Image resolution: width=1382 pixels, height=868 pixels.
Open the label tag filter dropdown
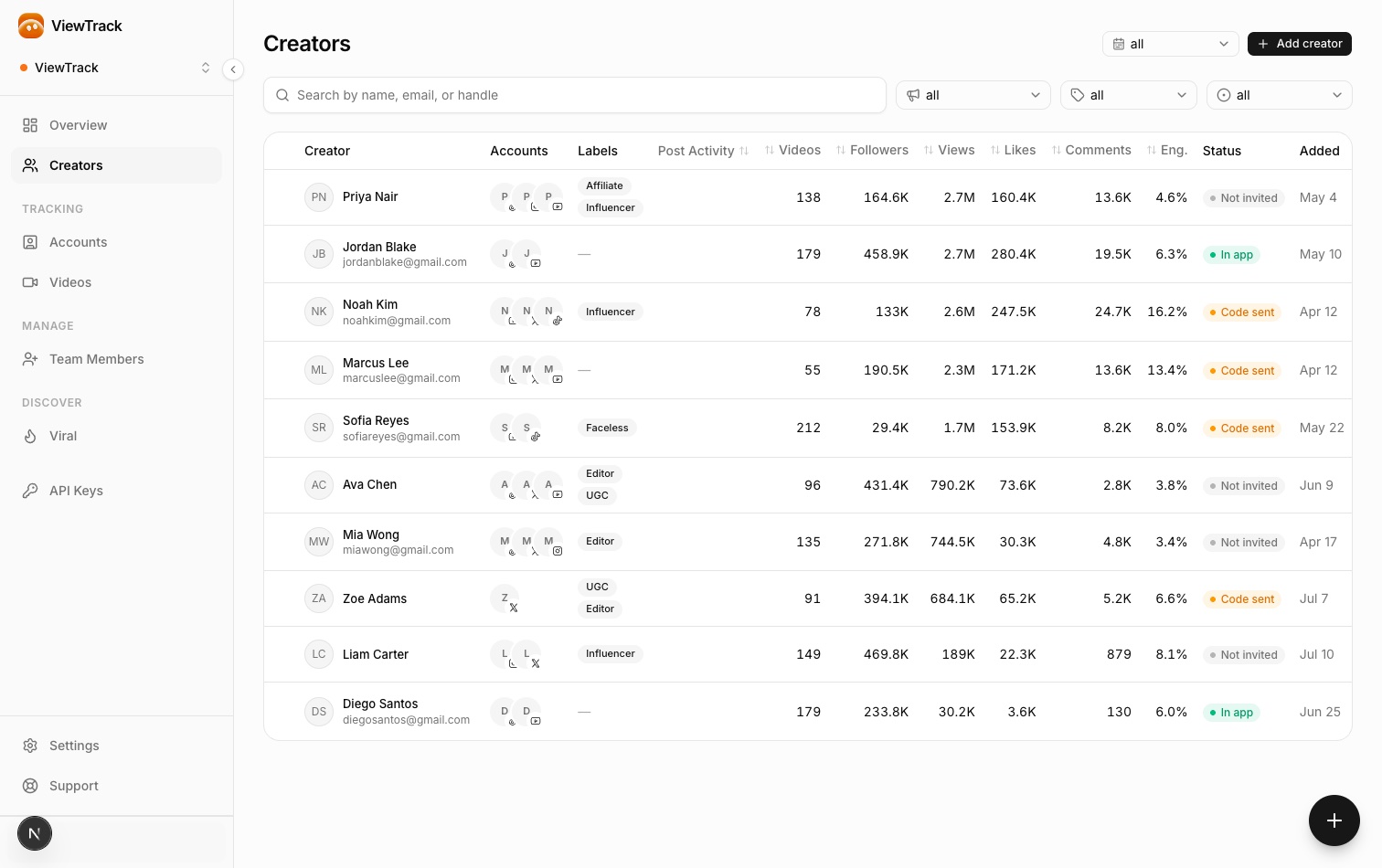1129,95
